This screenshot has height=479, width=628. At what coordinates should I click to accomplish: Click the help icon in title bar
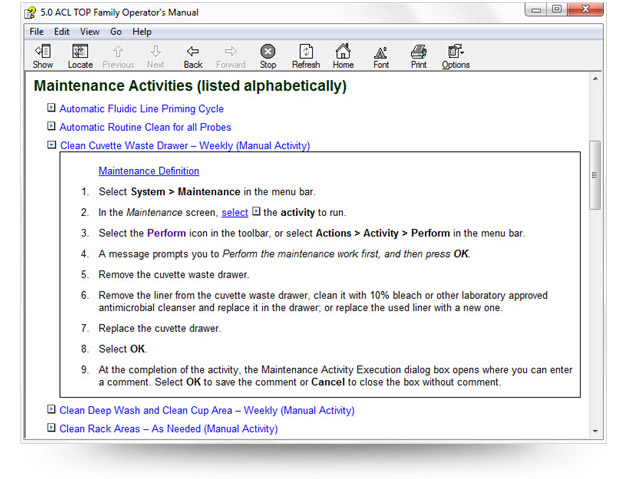coord(30,13)
